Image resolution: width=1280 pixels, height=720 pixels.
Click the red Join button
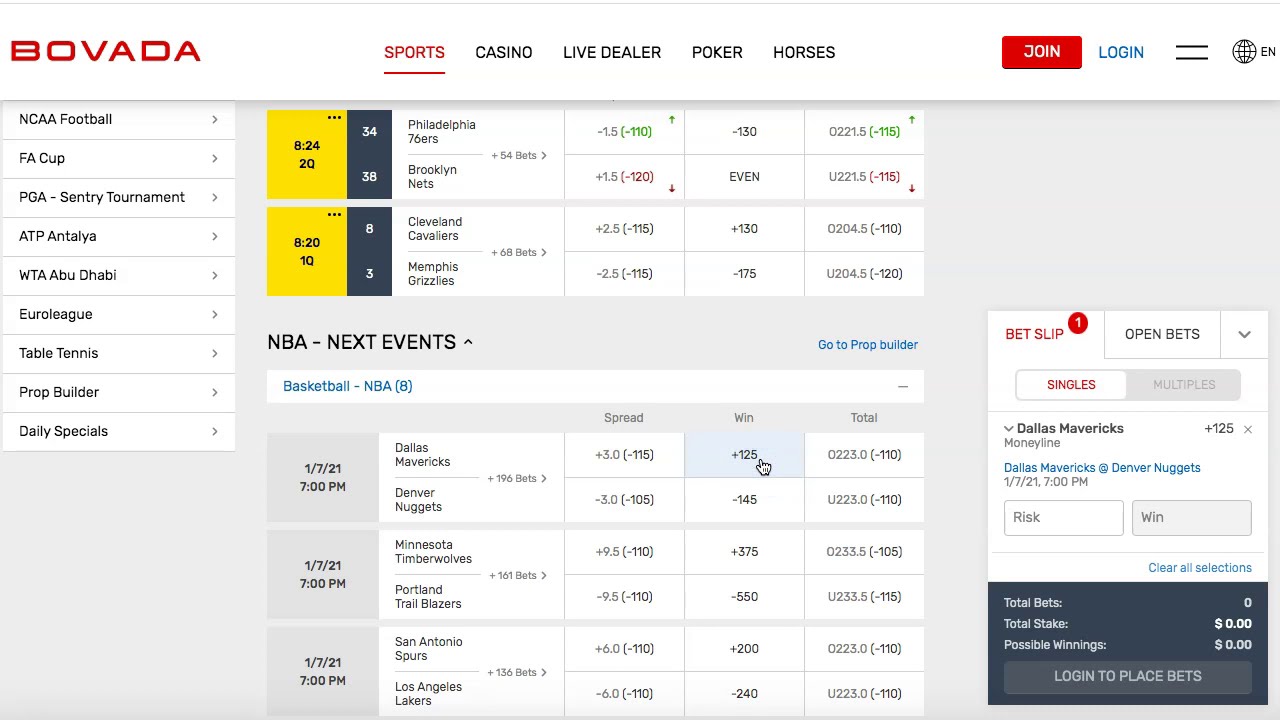pos(1042,52)
